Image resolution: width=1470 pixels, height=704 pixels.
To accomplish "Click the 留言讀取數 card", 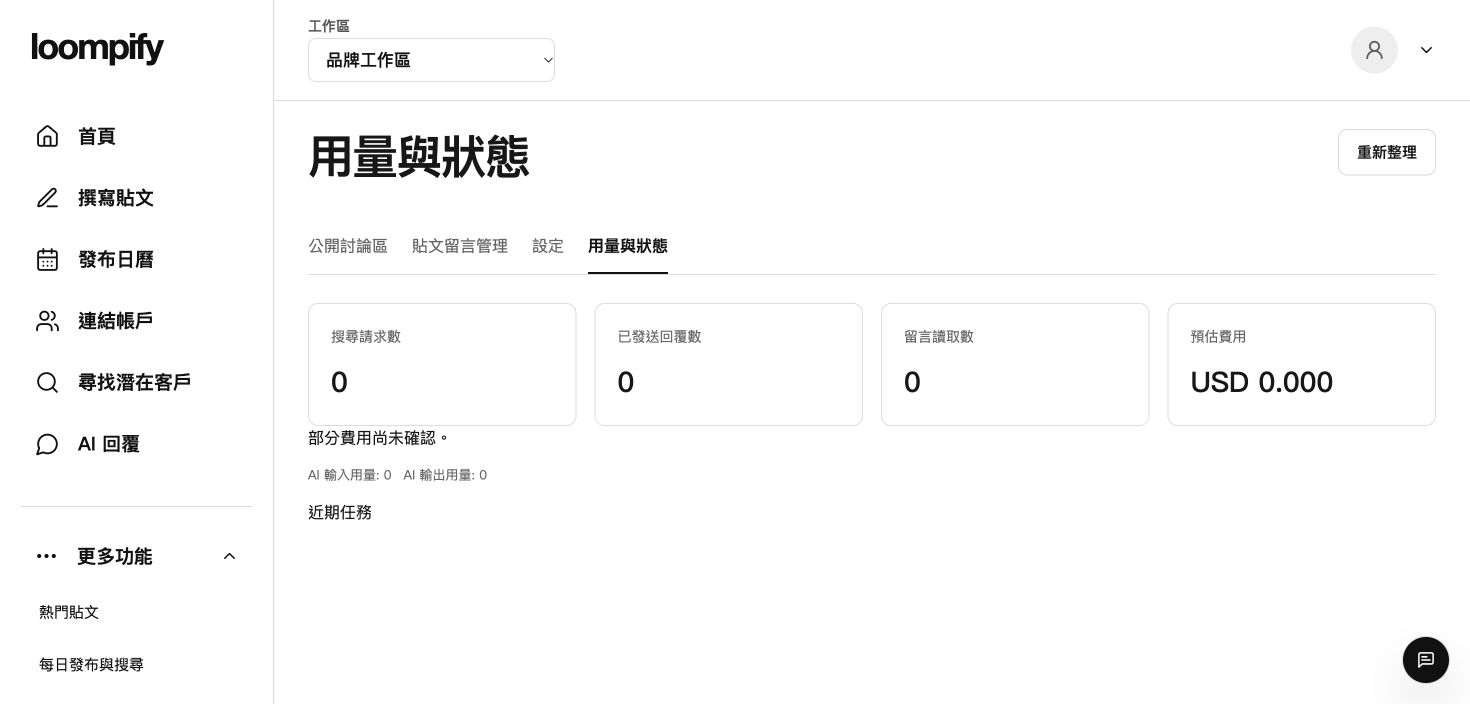I will tap(1015, 364).
